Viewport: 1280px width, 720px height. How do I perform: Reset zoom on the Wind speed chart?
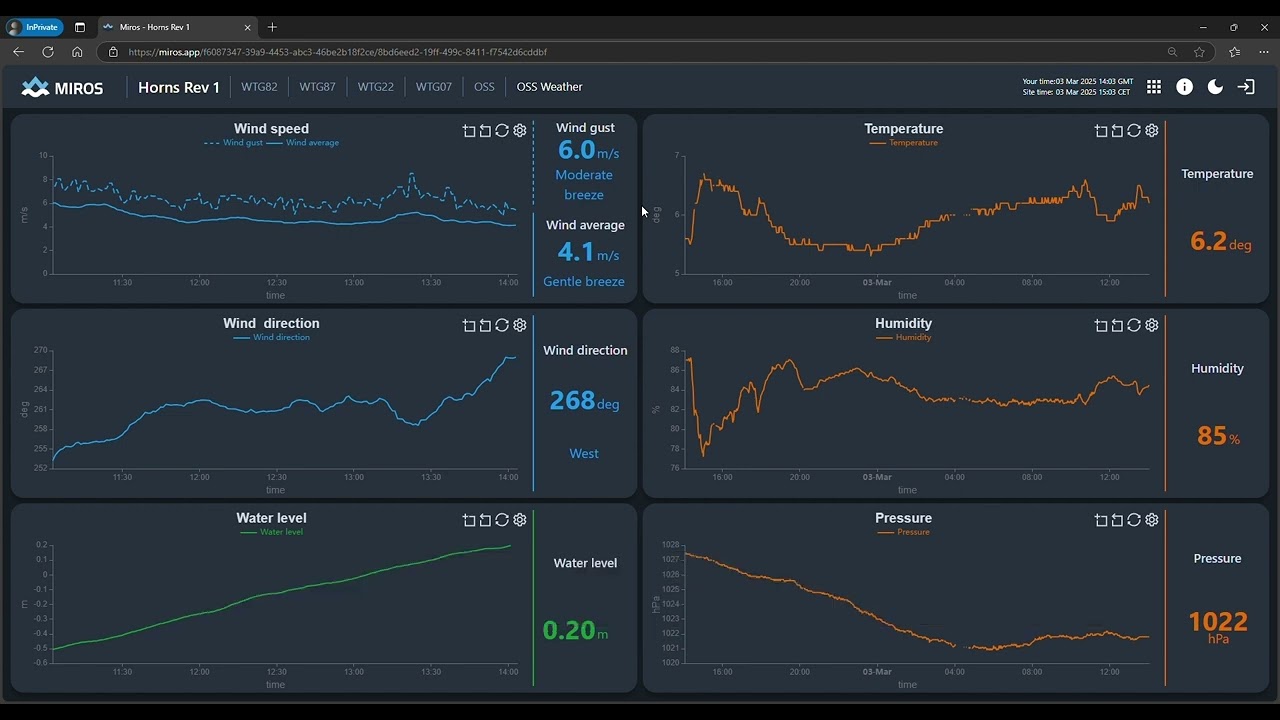coord(485,131)
